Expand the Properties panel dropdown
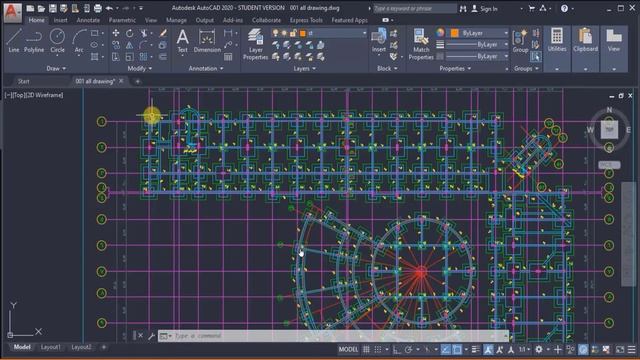Image resolution: width=640 pixels, height=360 pixels. click(455, 69)
